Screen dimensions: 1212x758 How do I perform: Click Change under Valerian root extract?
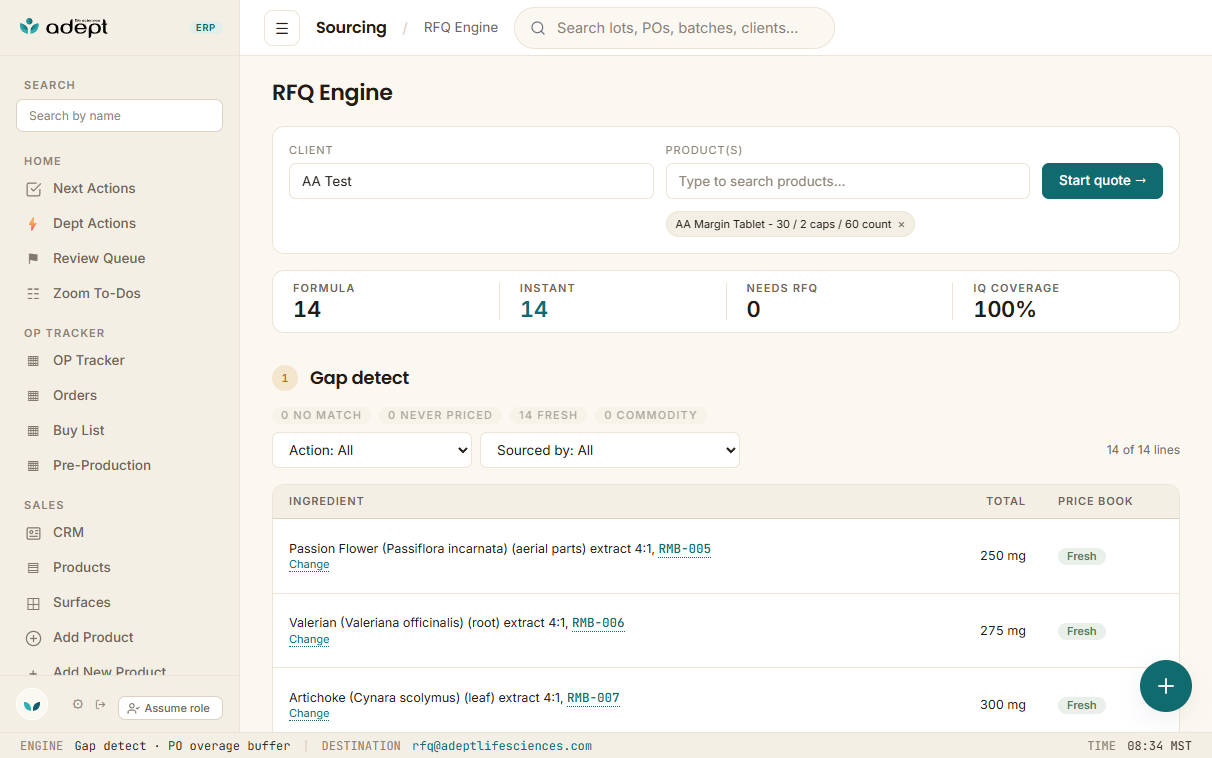coord(309,640)
